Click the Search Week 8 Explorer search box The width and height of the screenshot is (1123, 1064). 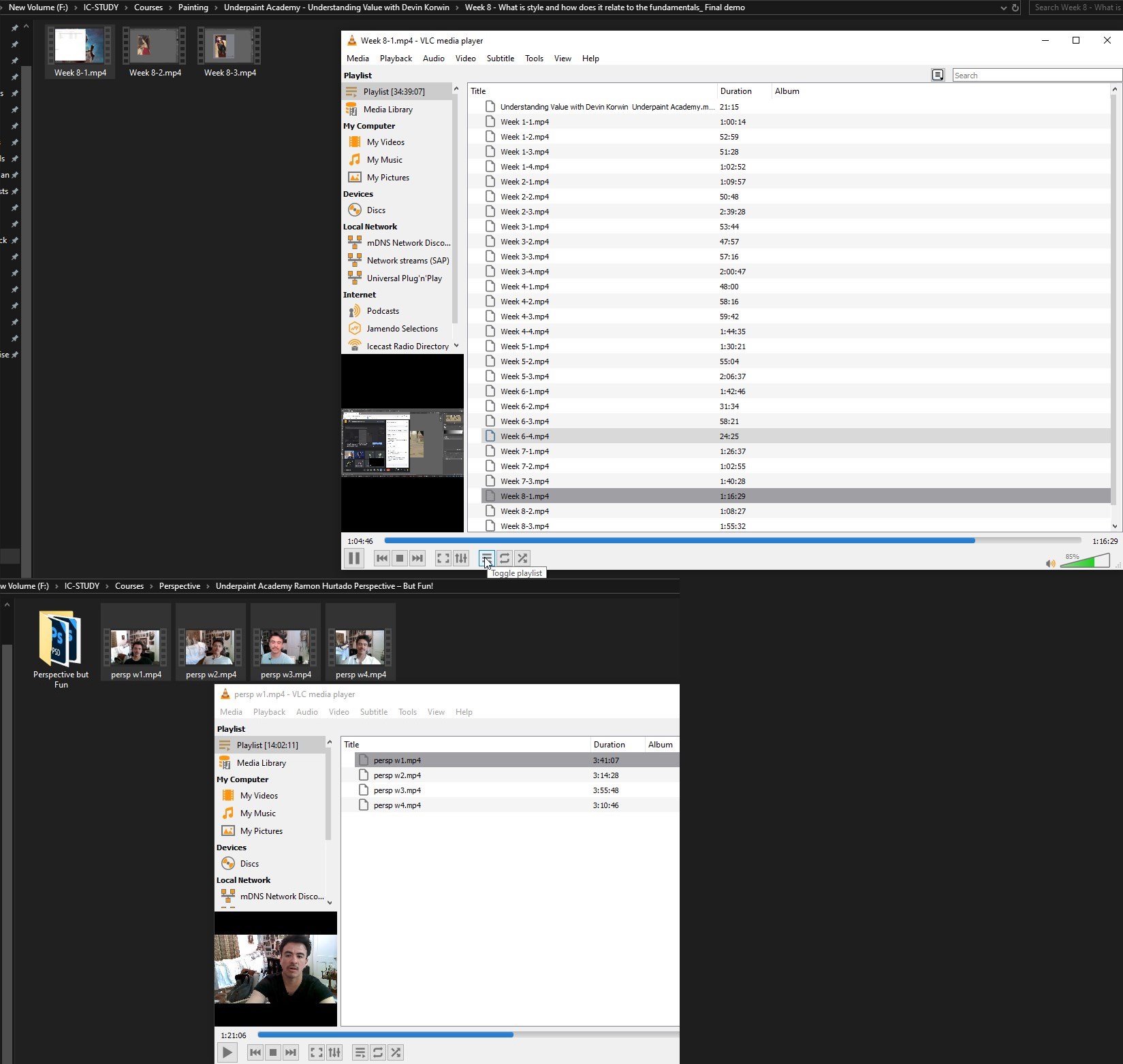tap(1076, 7)
